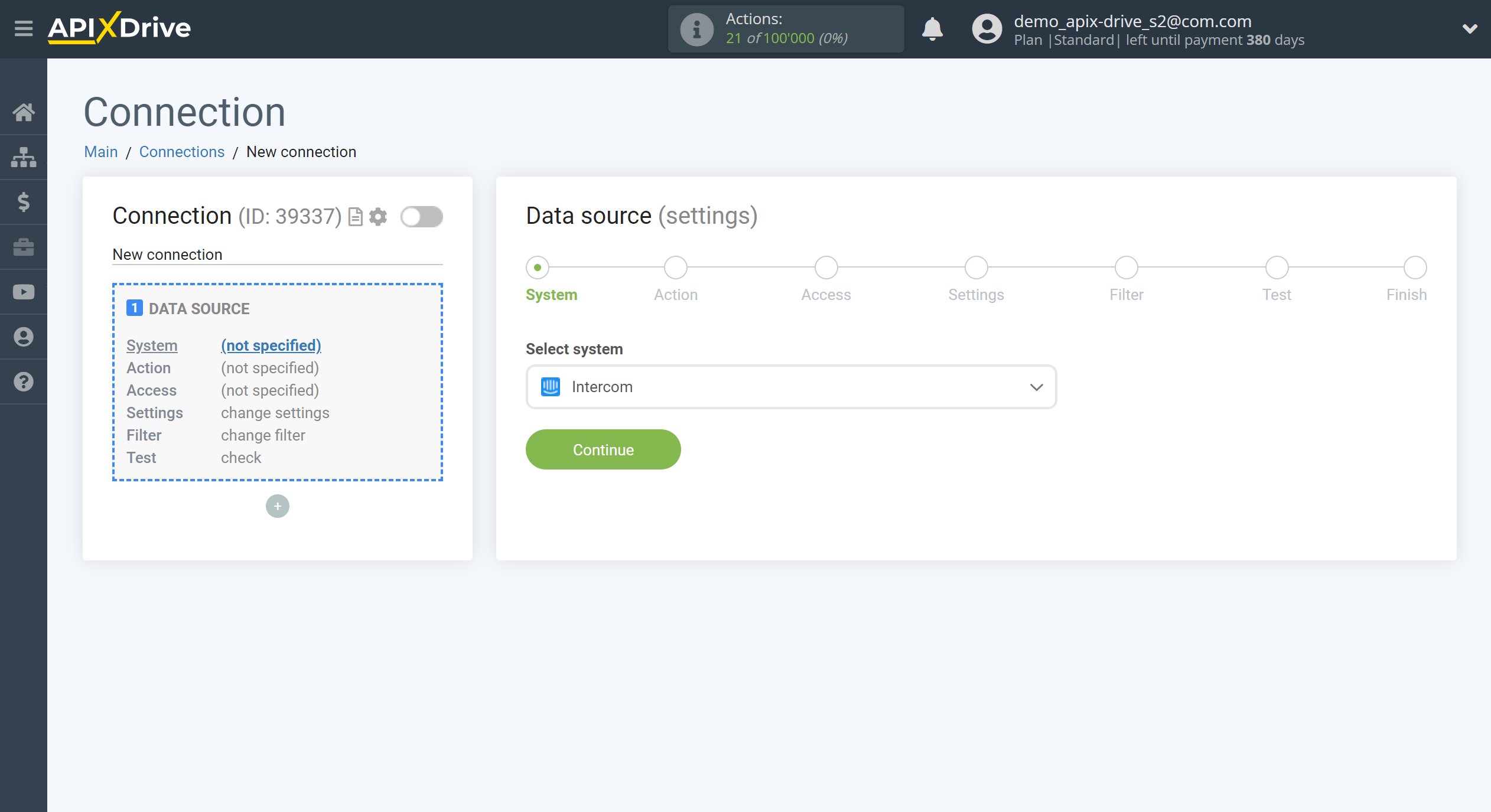Viewport: 1491px width, 812px height.
Task: Open the connection settings gear icon
Action: point(378,217)
